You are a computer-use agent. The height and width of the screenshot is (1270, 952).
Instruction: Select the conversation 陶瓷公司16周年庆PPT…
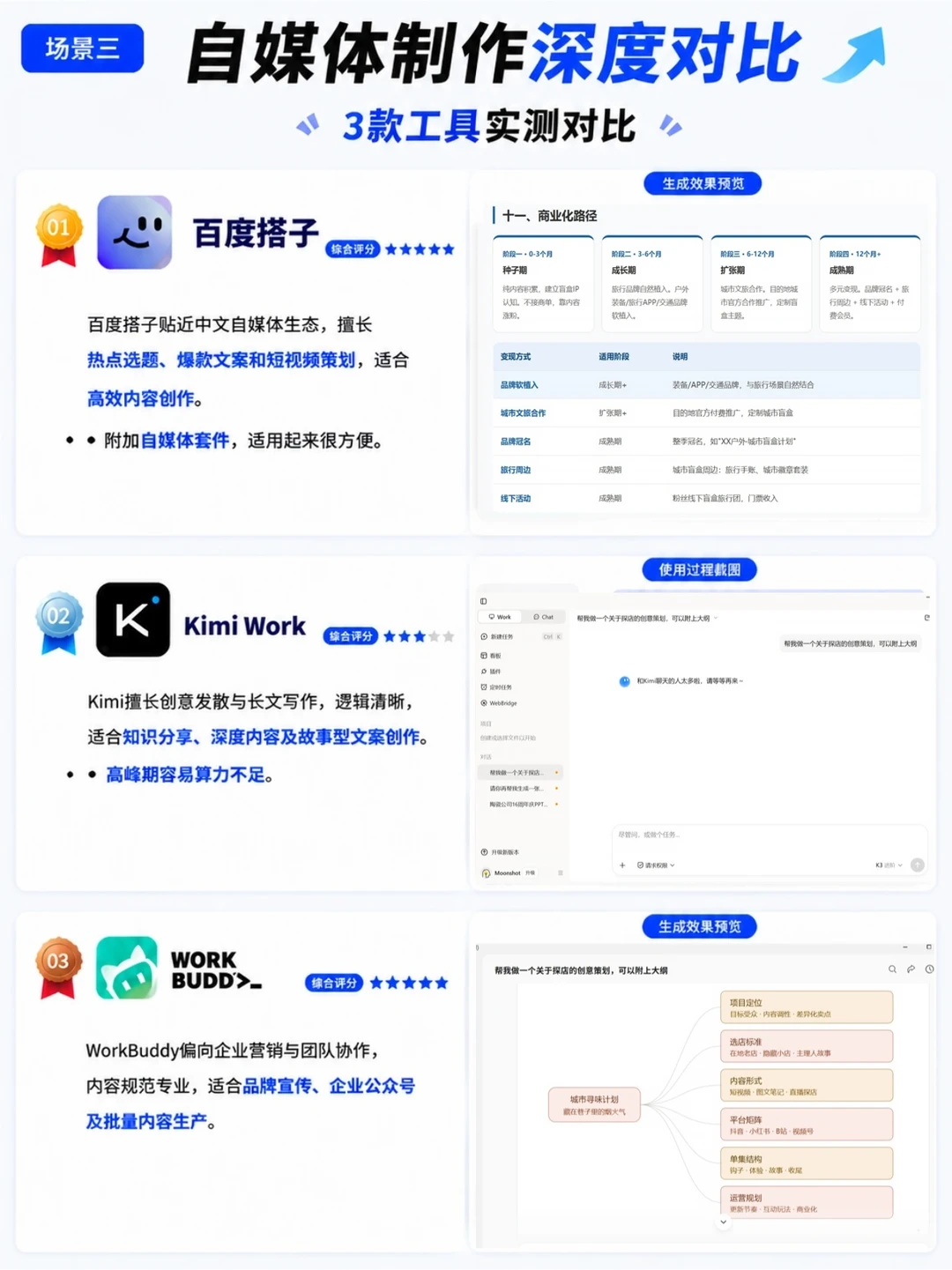click(520, 805)
